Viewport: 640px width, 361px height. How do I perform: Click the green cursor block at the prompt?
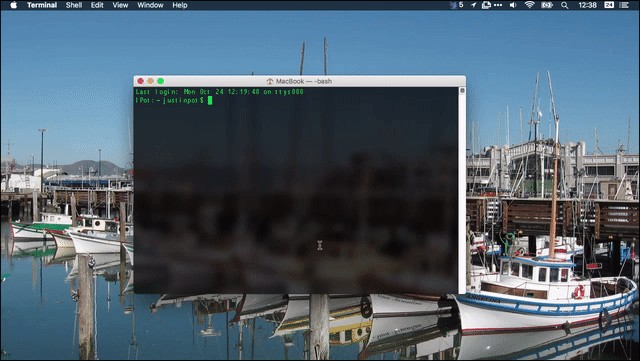(x=210, y=100)
